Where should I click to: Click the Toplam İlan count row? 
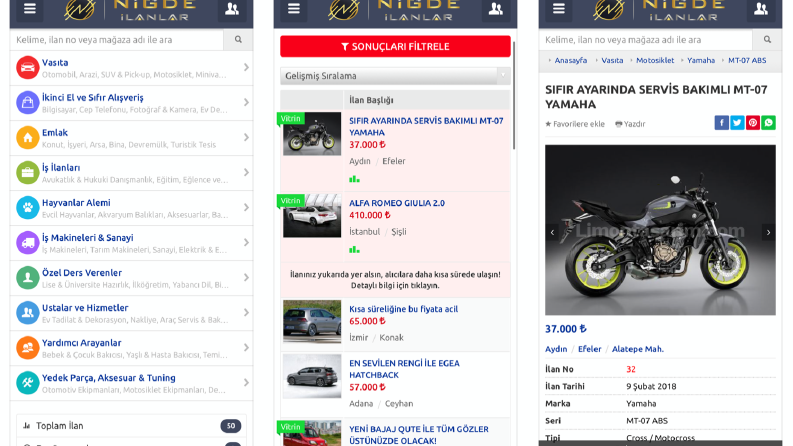[x=131, y=426]
